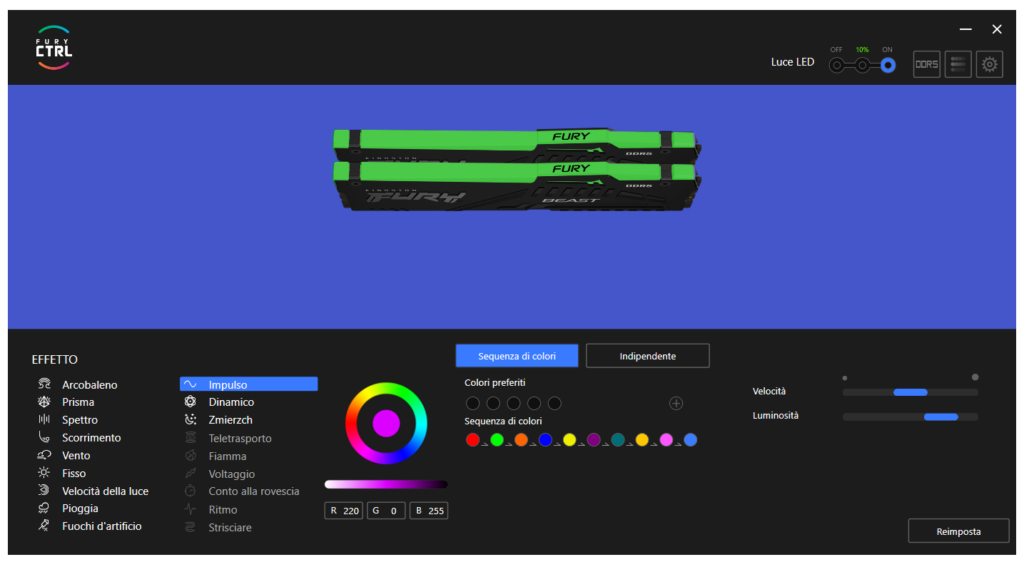The width and height of the screenshot is (1024, 562).
Task: Set Luce LED to ON
Action: coord(888,65)
